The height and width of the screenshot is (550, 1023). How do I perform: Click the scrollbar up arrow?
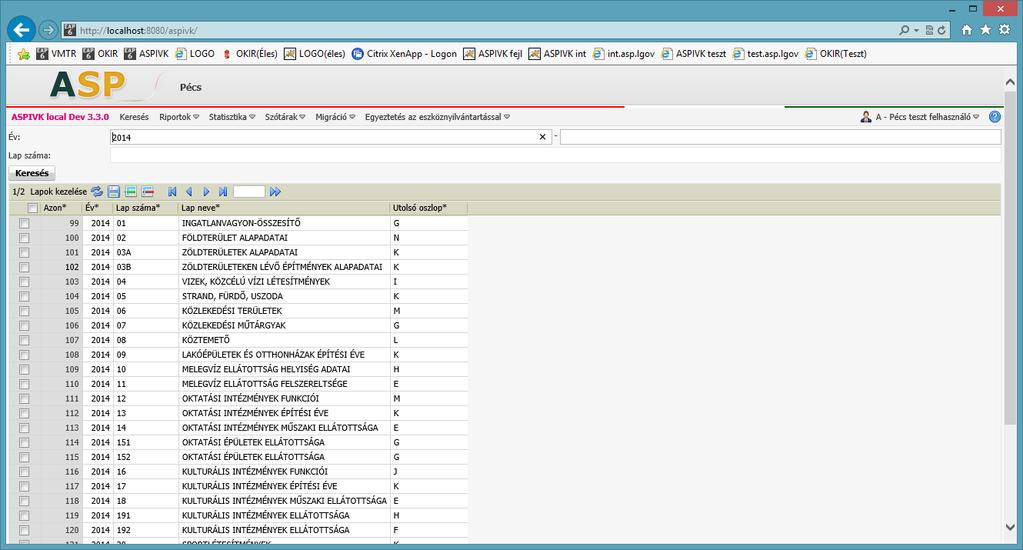point(1010,82)
